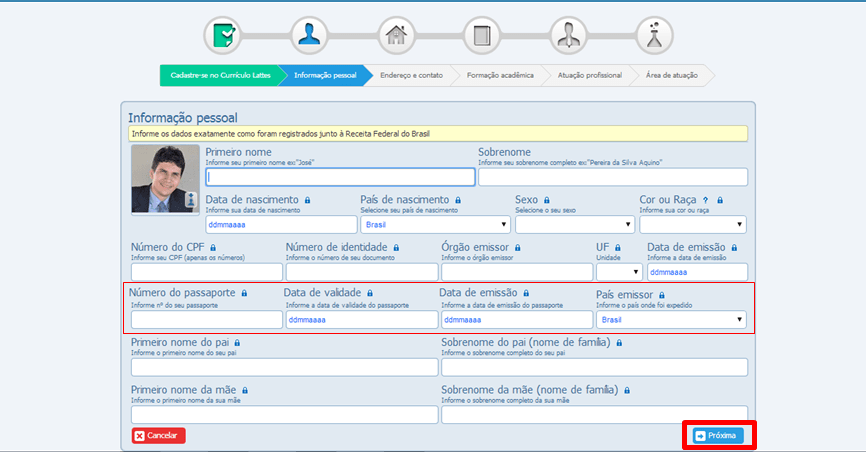Image resolution: width=866 pixels, height=452 pixels.
Task: Click the lab flask area icon
Action: coord(654,36)
